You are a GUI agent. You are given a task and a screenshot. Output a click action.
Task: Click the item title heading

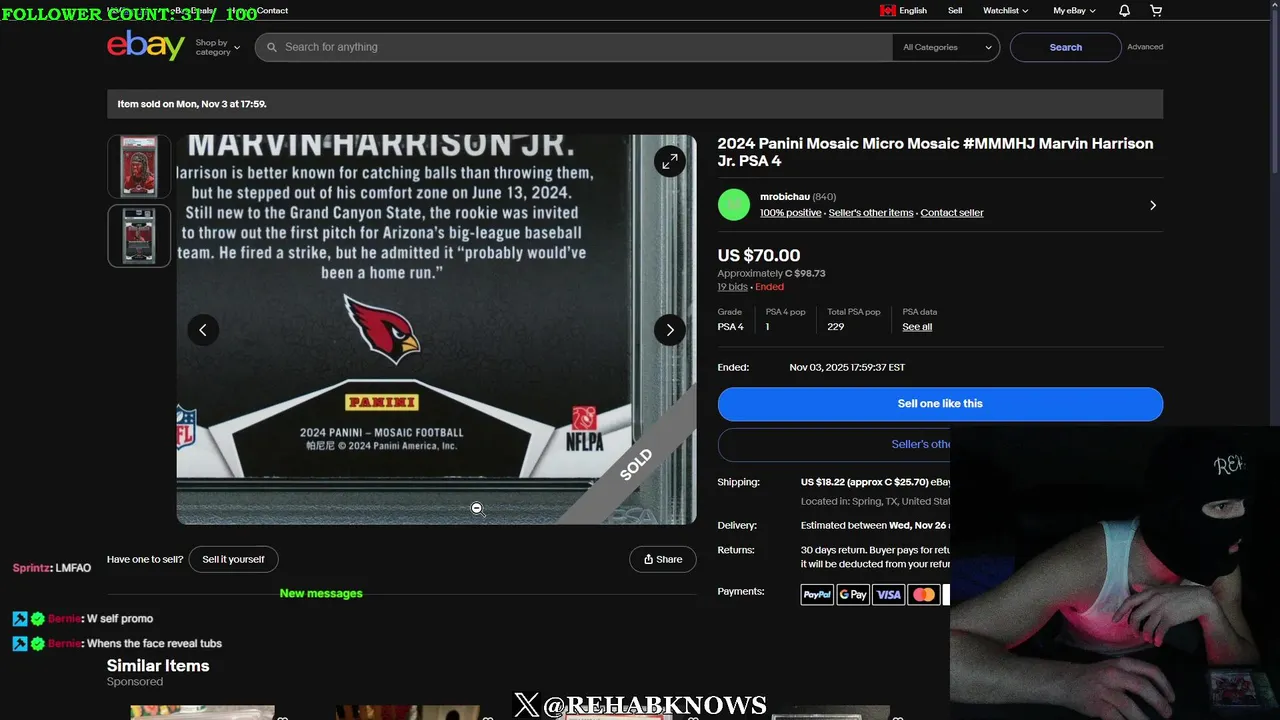tap(935, 152)
